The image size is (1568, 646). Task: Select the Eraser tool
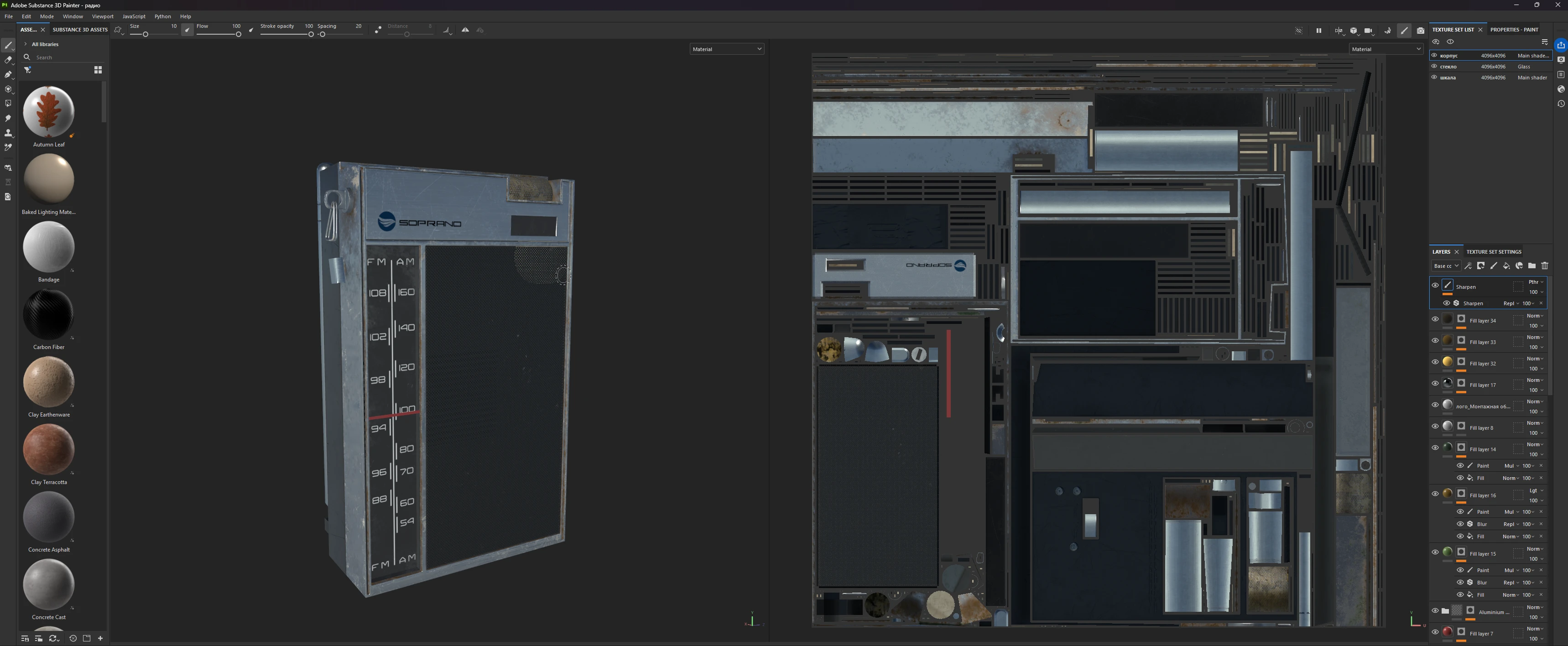click(8, 60)
